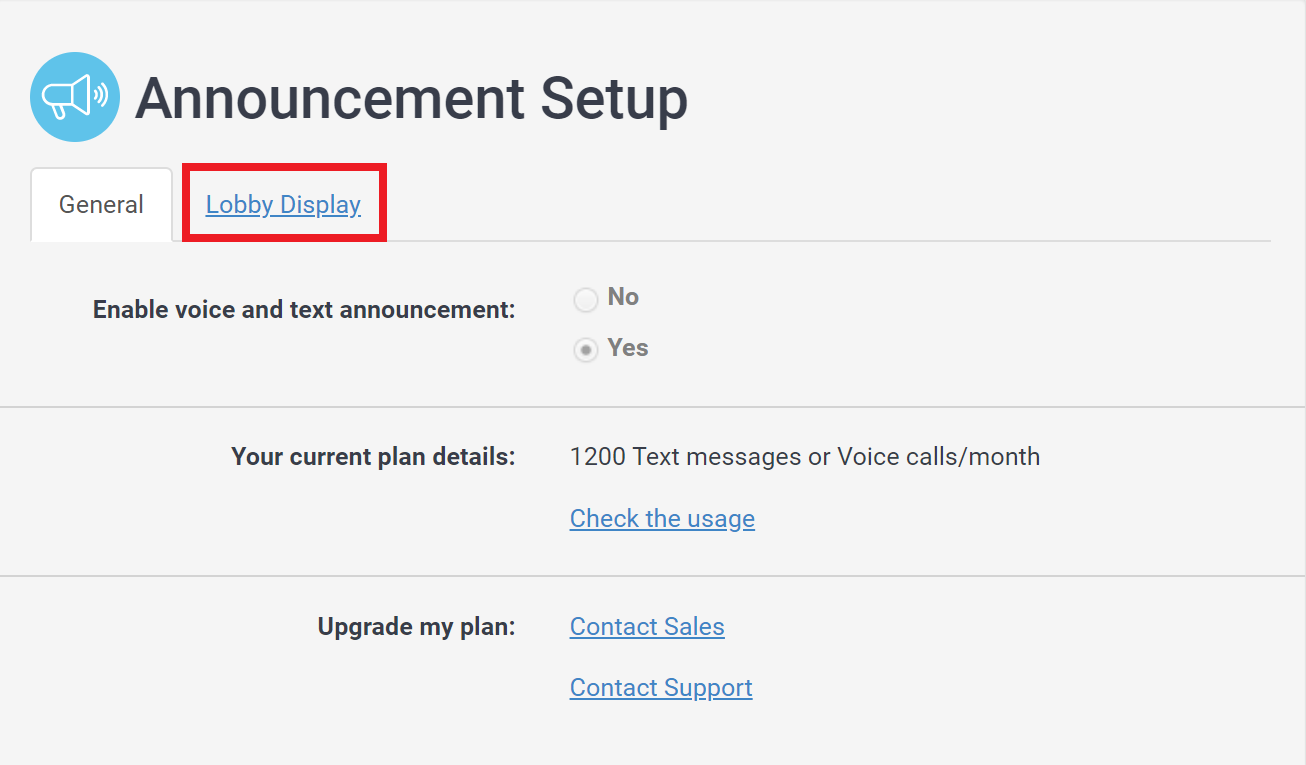This screenshot has height=765, width=1306.
Task: Select the General tab
Action: click(x=101, y=205)
